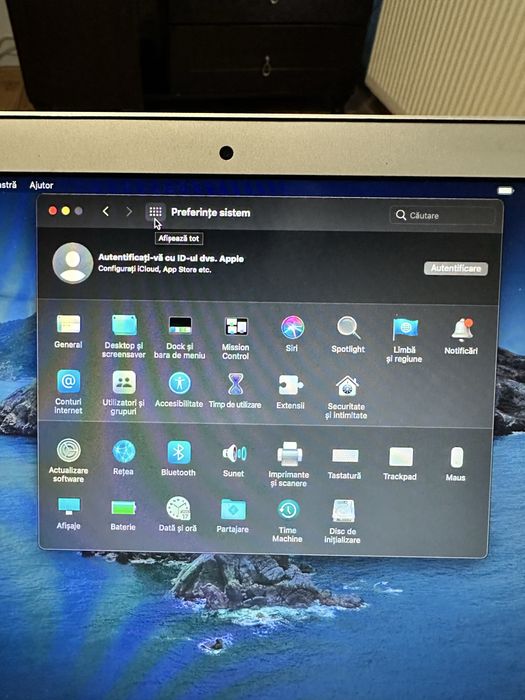Open Dată și oră preferences

point(178,514)
